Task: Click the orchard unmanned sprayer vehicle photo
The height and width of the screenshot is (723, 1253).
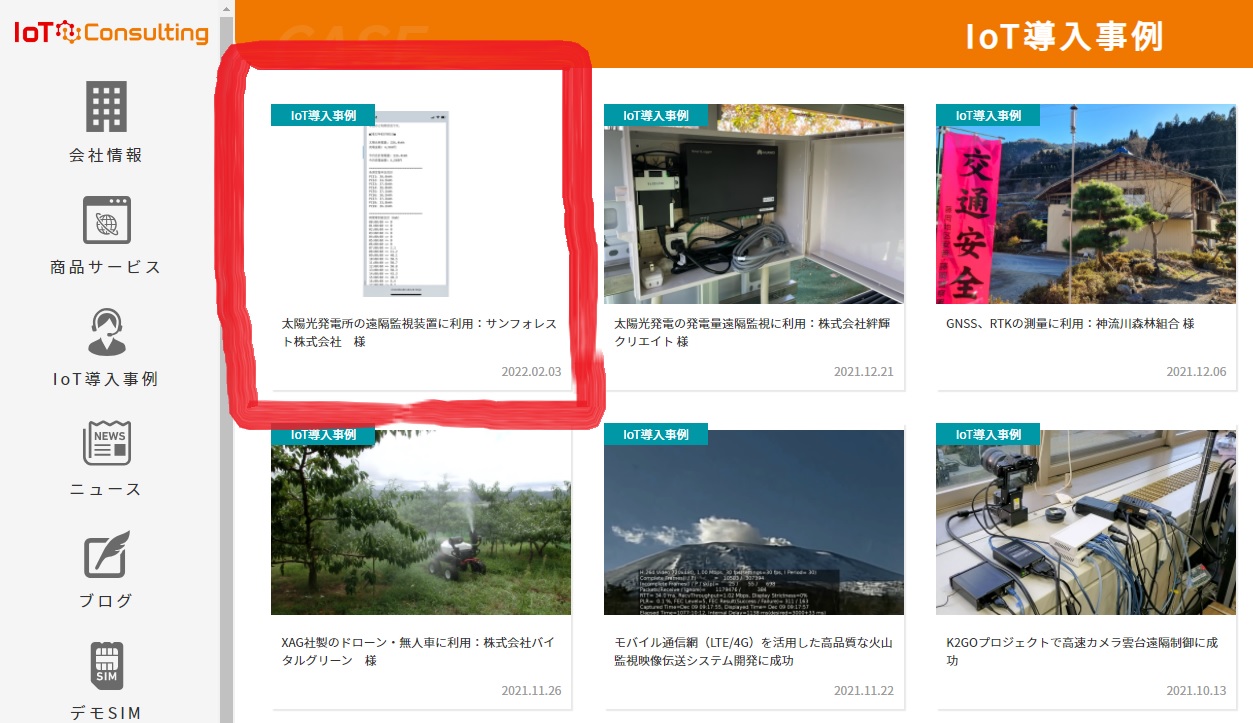Action: [x=421, y=522]
